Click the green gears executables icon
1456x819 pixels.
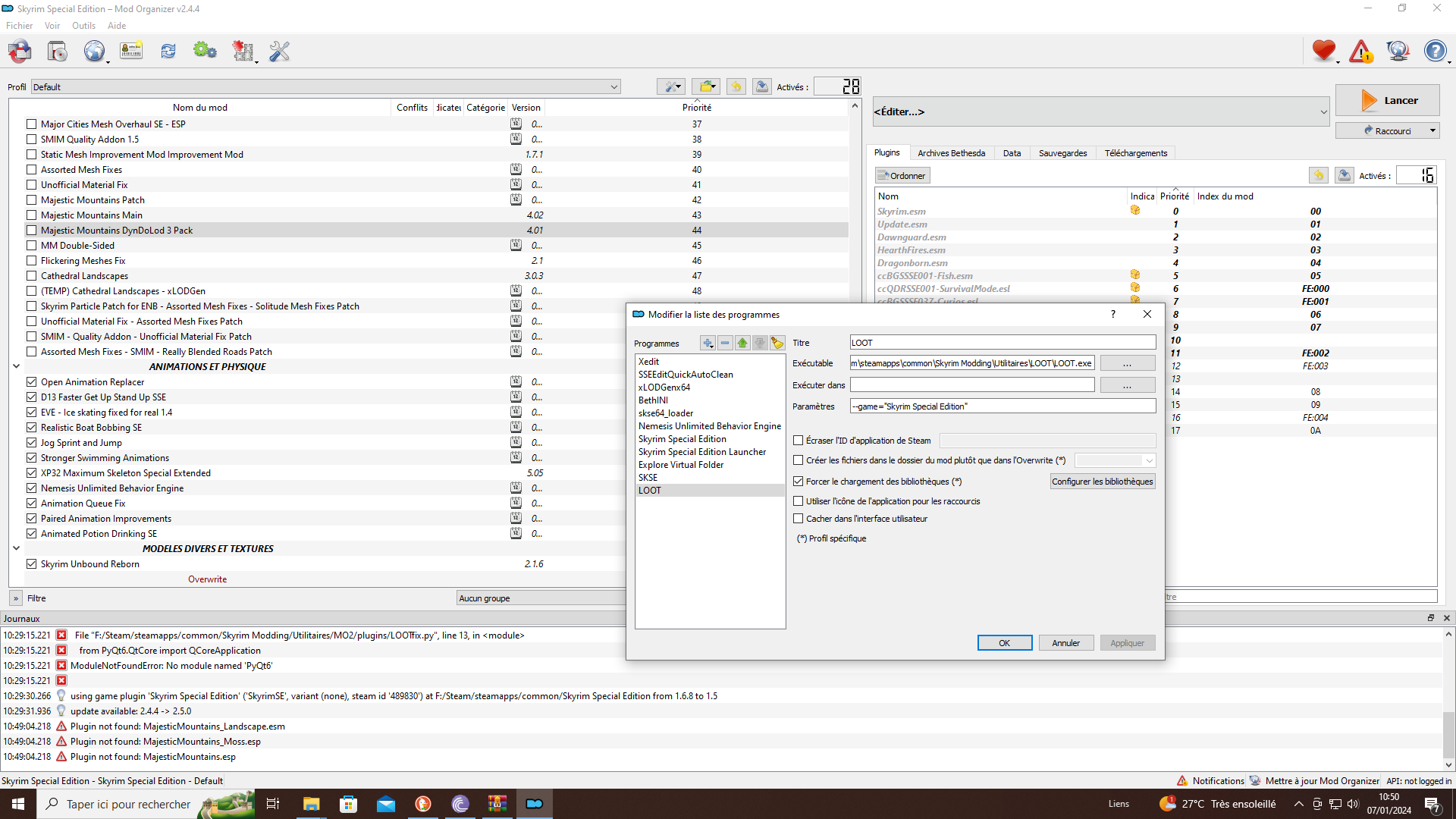[205, 52]
